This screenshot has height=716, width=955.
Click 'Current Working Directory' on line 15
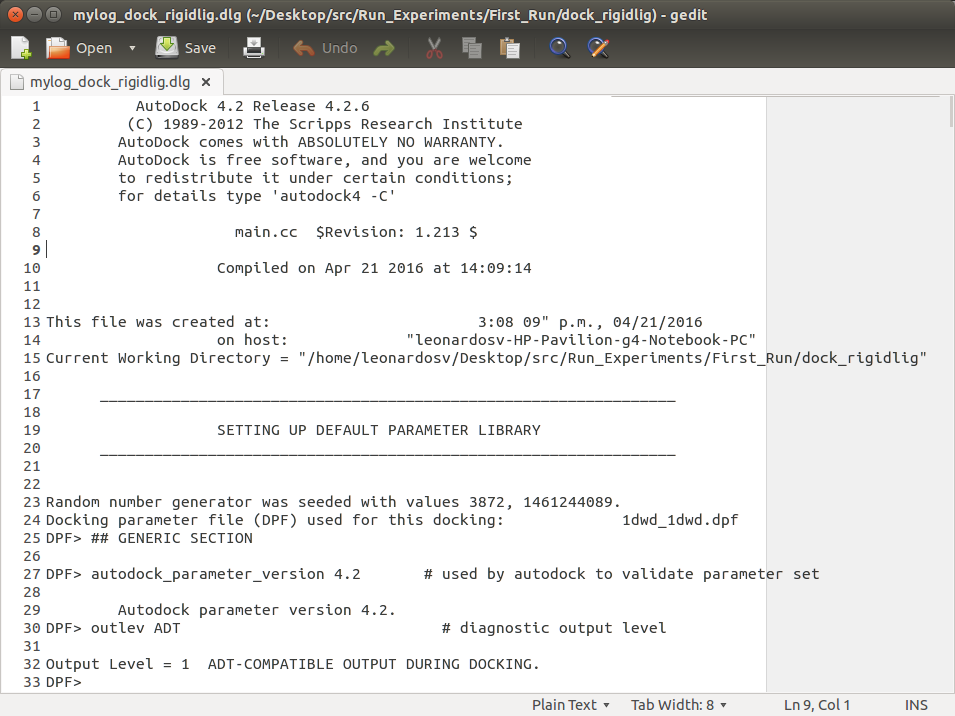coord(158,358)
